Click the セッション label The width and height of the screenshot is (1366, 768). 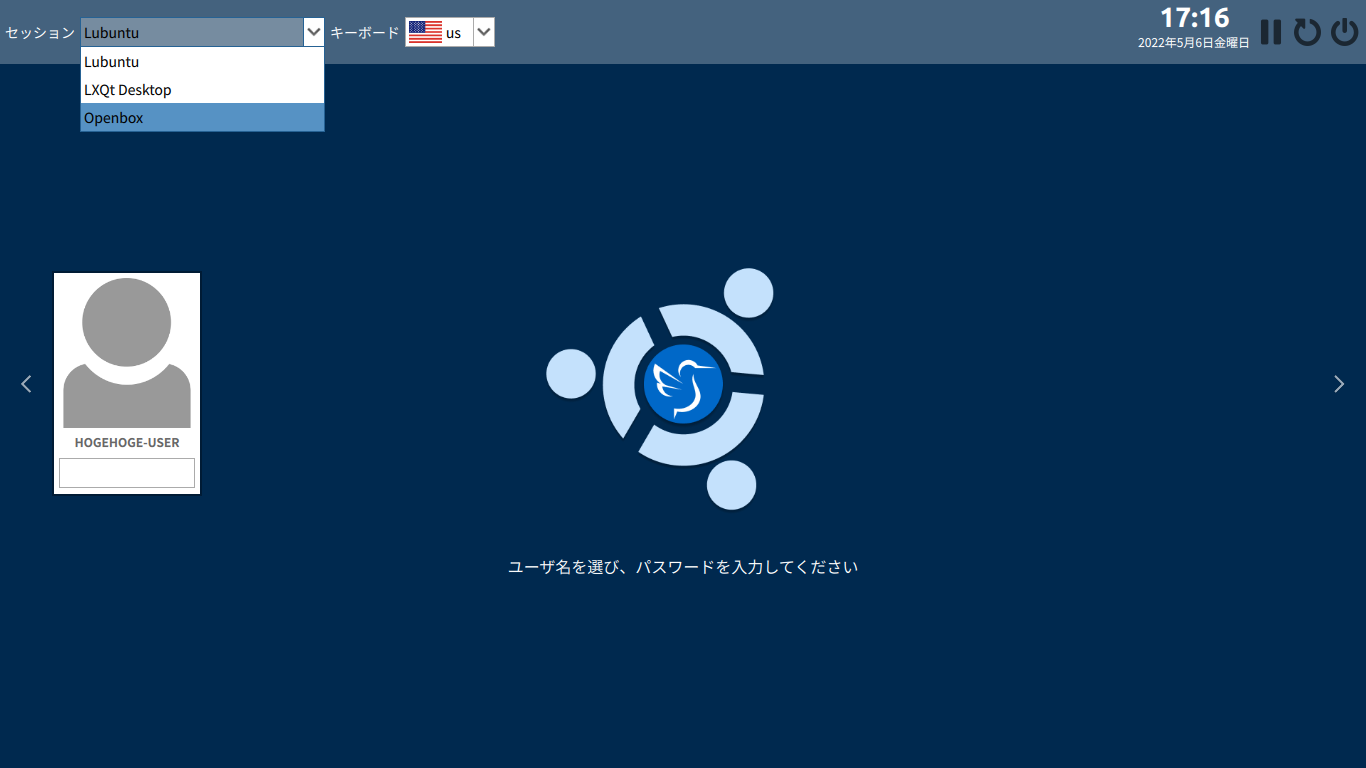pos(40,32)
